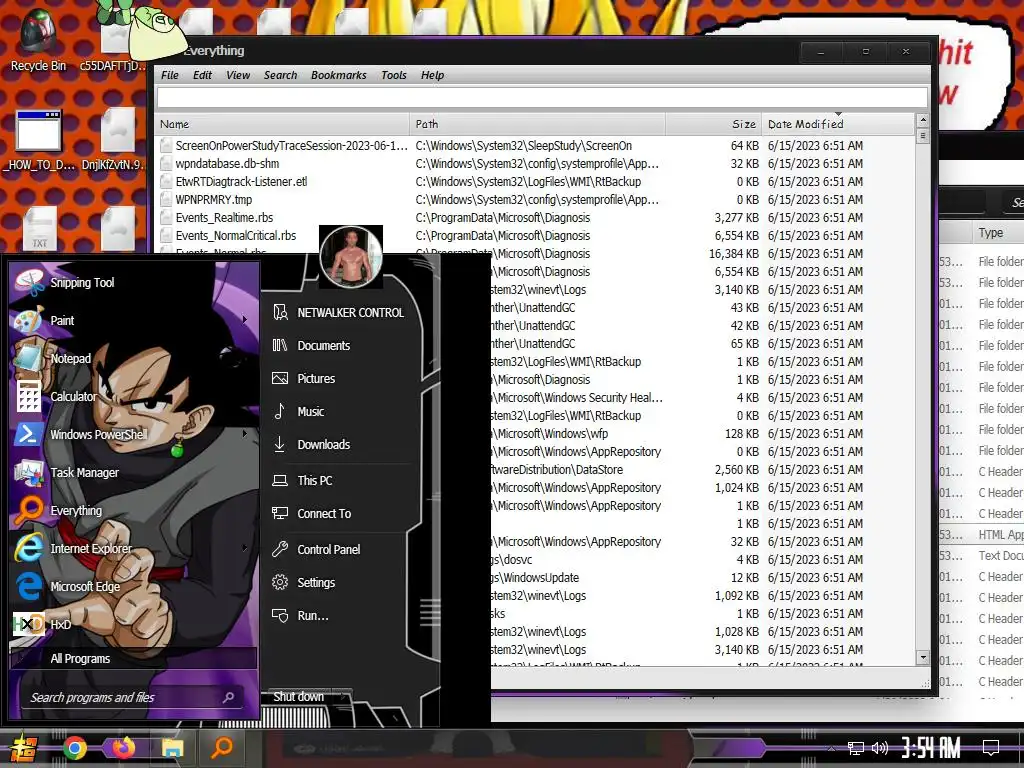The image size is (1024, 768).
Task: Expand Windows PowerShell submenu arrow
Action: (245, 433)
